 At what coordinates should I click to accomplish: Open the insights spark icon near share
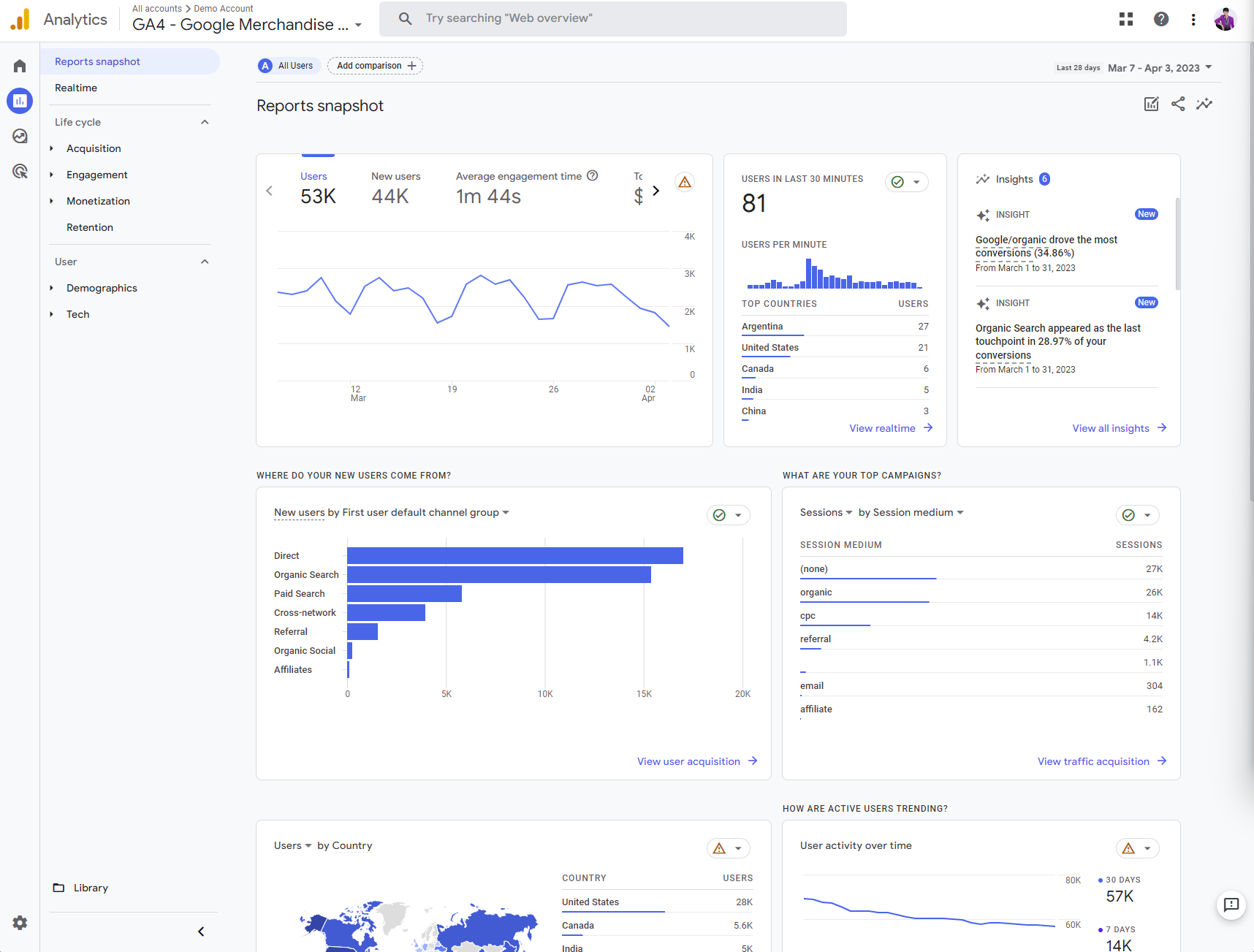click(1204, 104)
